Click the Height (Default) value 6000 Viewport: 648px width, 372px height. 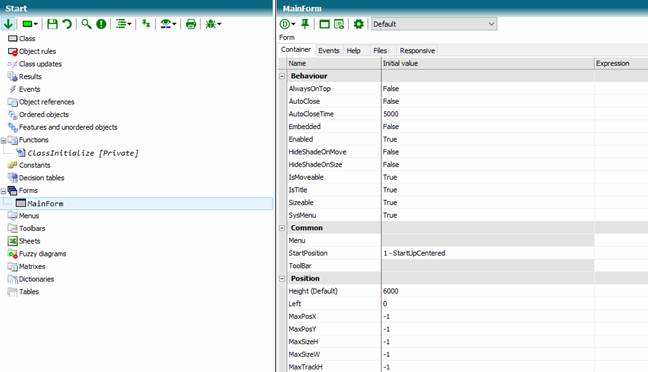[391, 291]
